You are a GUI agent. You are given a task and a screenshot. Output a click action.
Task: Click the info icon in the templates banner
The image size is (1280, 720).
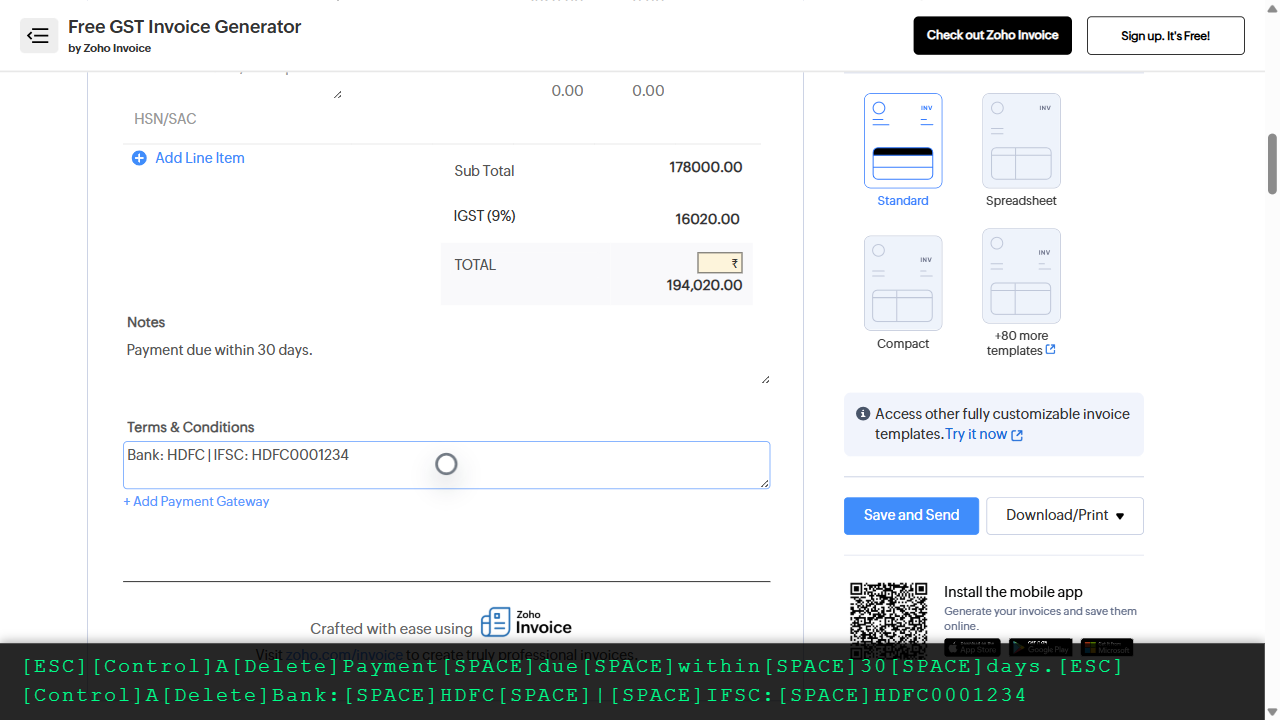(863, 413)
